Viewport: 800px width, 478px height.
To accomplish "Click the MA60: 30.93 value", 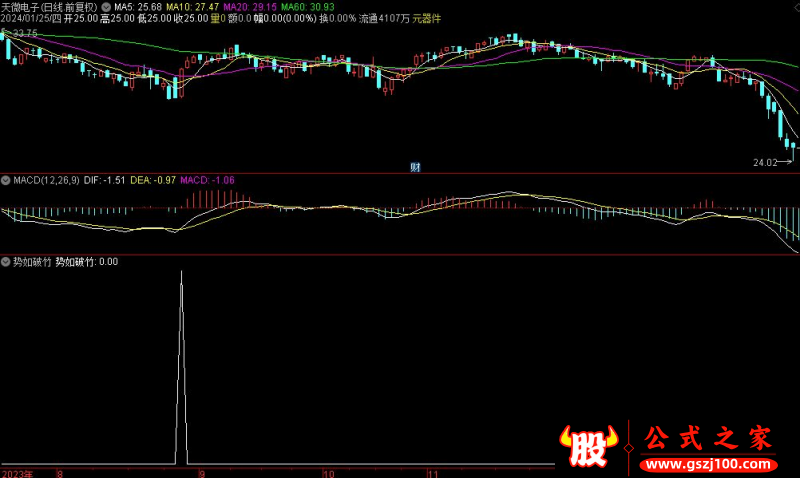I will click(308, 7).
